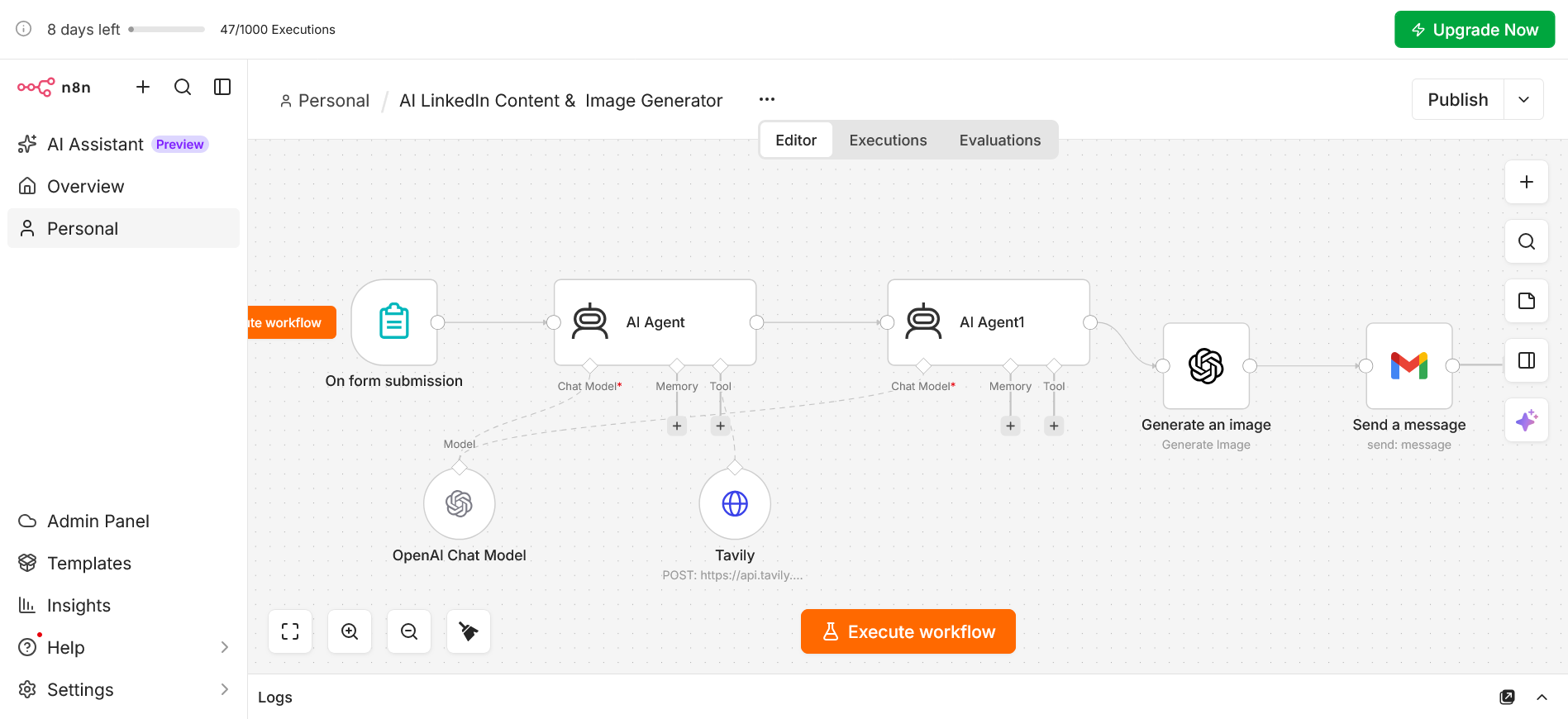This screenshot has height=719, width=1568.
Task: Select the OpenAI Chat Model node
Action: pyautogui.click(x=460, y=503)
